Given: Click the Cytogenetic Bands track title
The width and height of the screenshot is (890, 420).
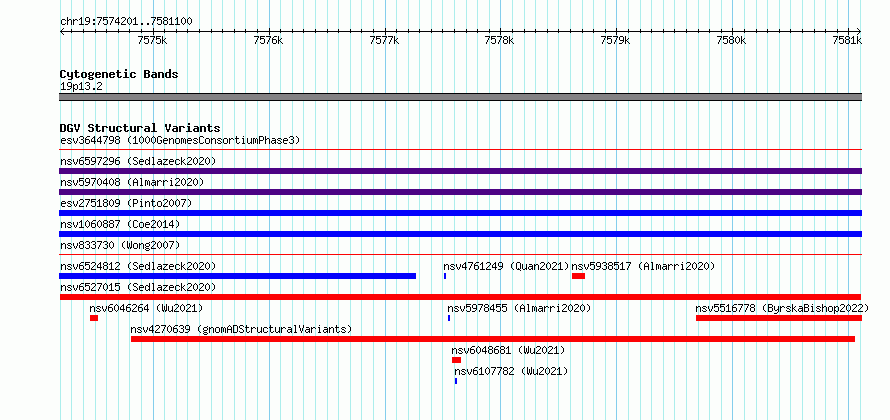Looking at the screenshot, I should click(119, 74).
